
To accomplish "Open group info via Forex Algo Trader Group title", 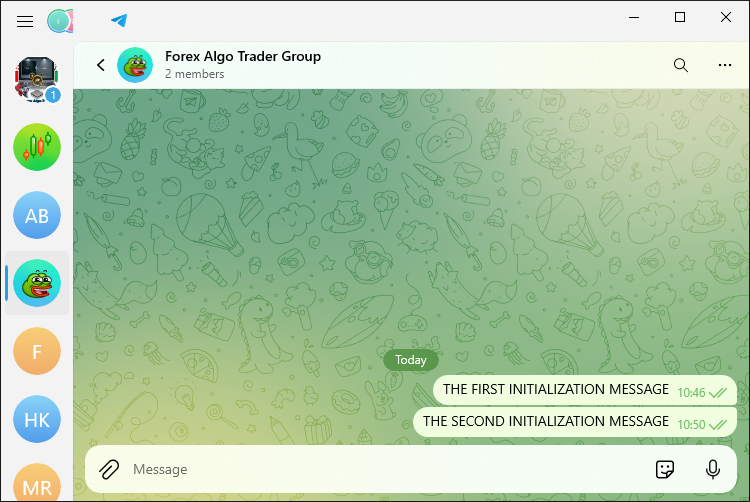I will (x=243, y=56).
